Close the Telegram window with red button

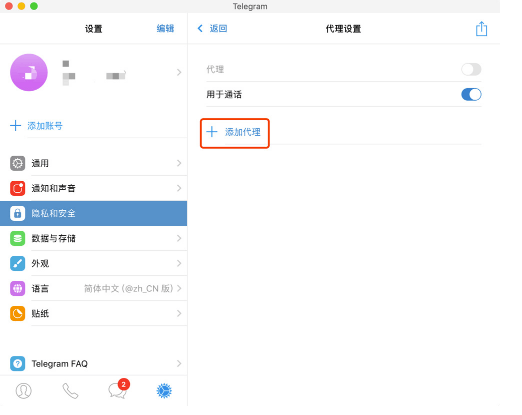[9, 6]
